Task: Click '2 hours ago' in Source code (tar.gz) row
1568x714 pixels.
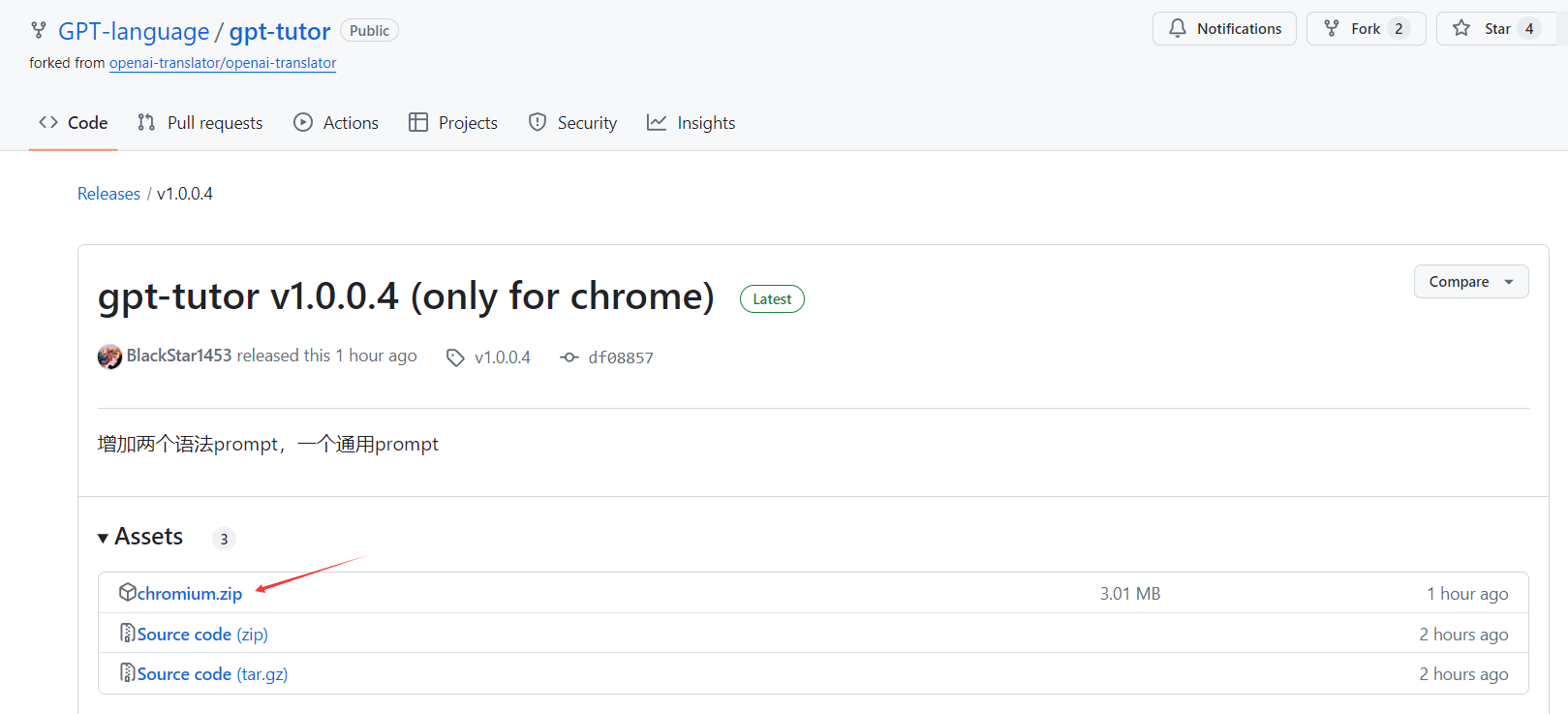Action: pos(1463,674)
